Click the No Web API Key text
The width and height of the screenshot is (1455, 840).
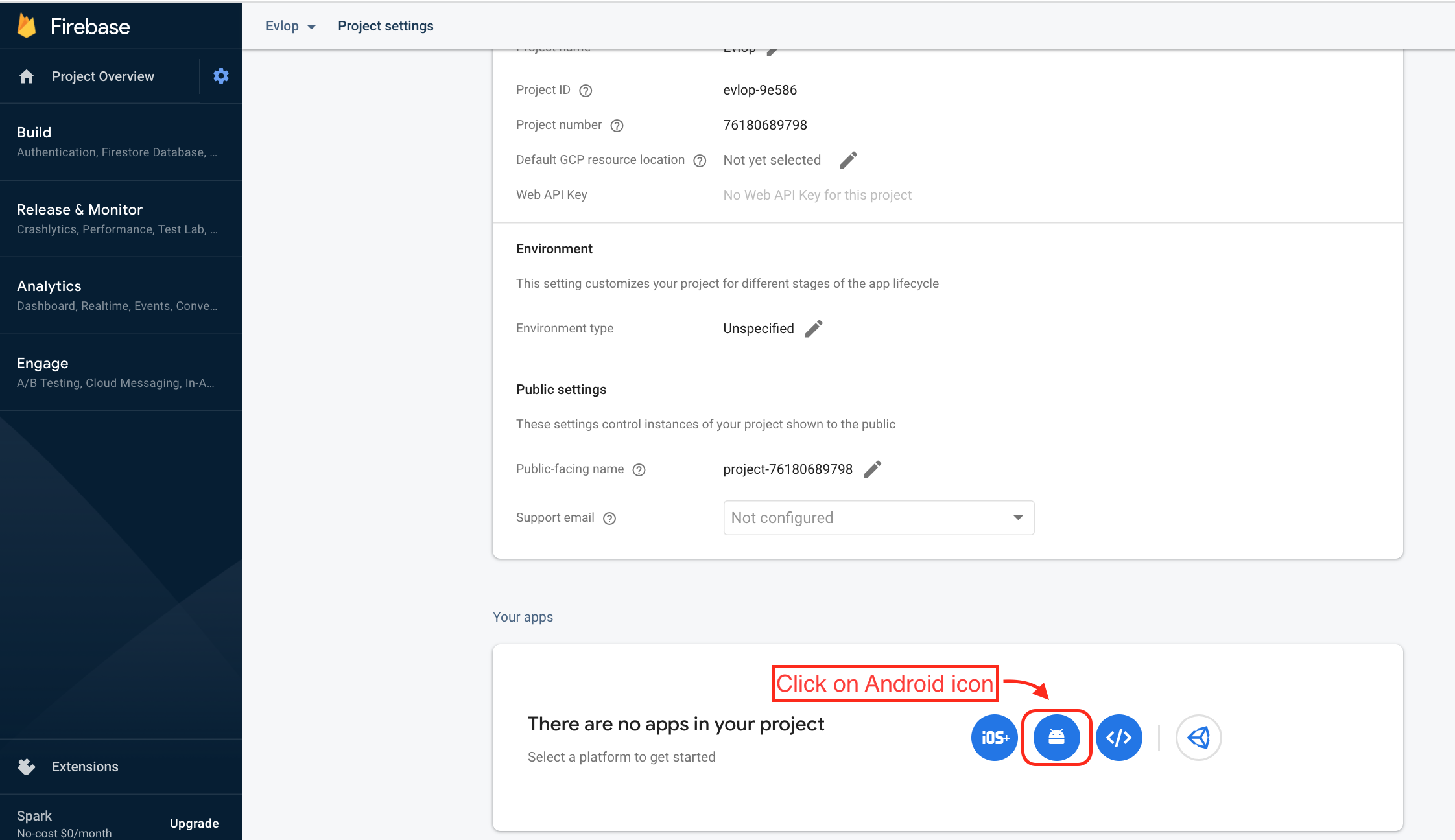818,195
